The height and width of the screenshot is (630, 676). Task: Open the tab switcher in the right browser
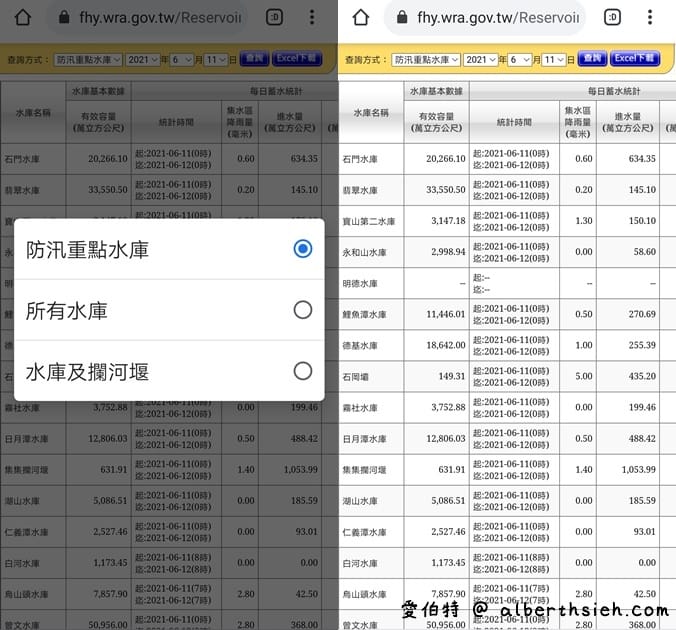point(612,17)
